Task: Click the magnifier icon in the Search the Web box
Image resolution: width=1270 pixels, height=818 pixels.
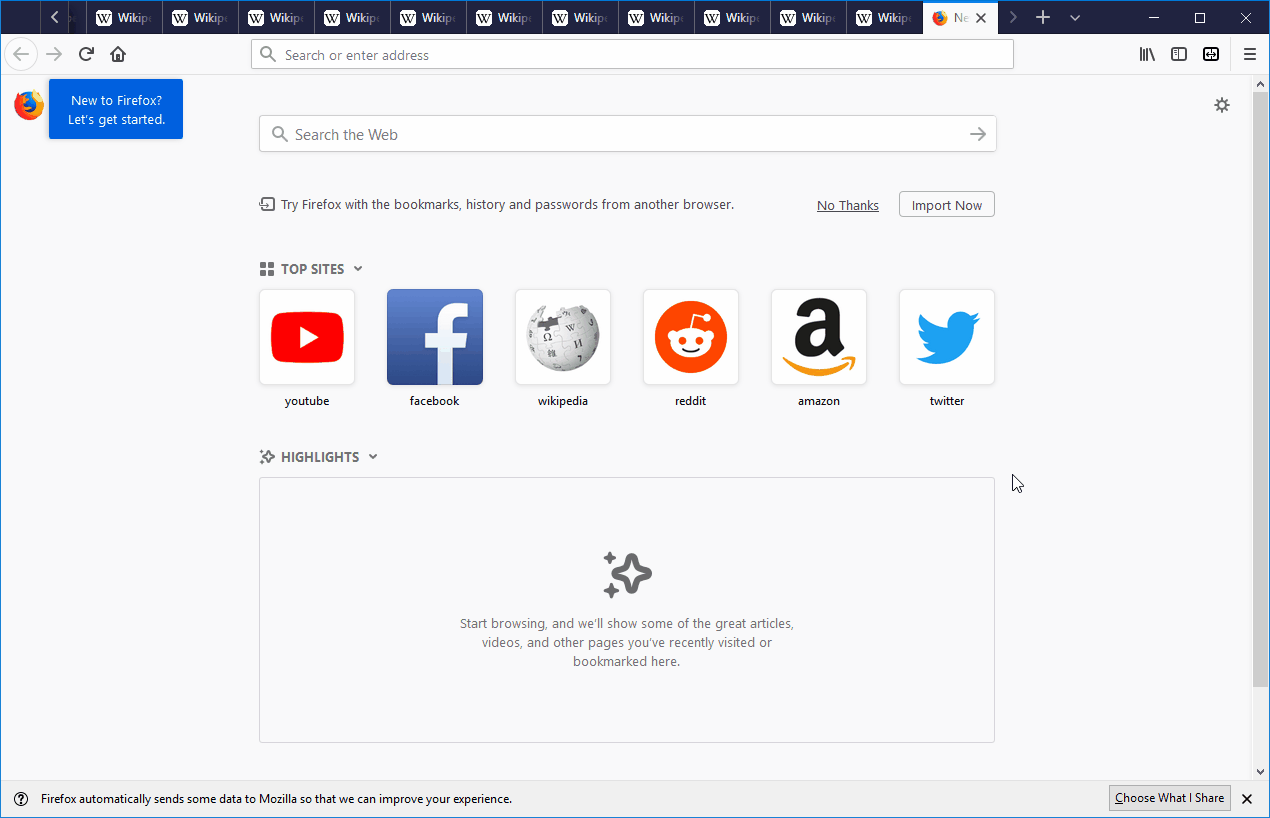Action: [x=279, y=134]
